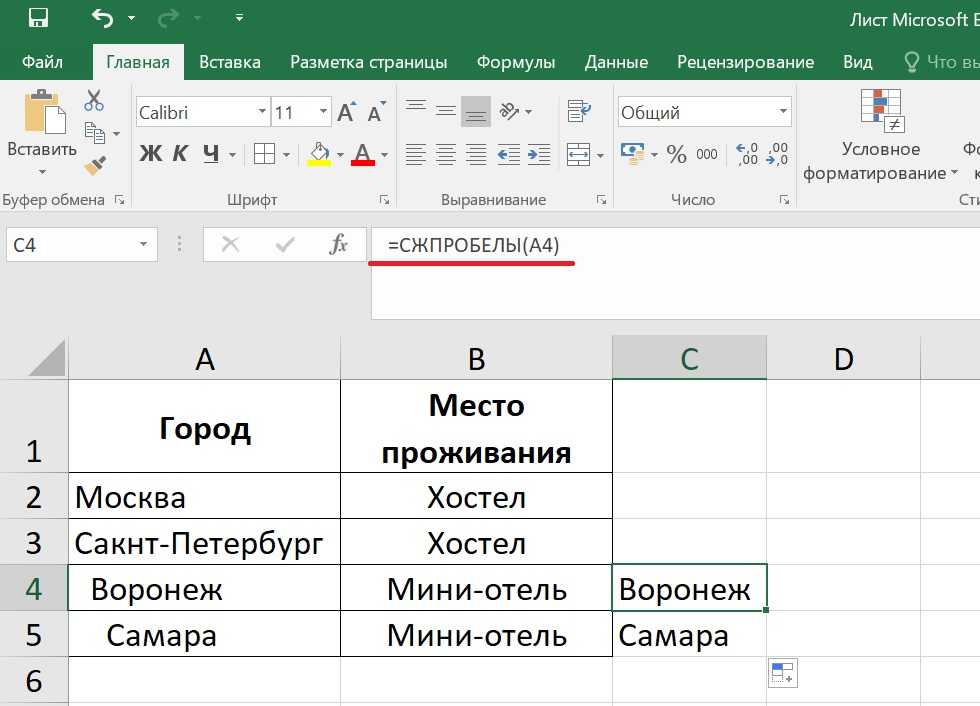Decrease indent icon
Screen dimensions: 980x706
pyautogui.click(x=509, y=154)
